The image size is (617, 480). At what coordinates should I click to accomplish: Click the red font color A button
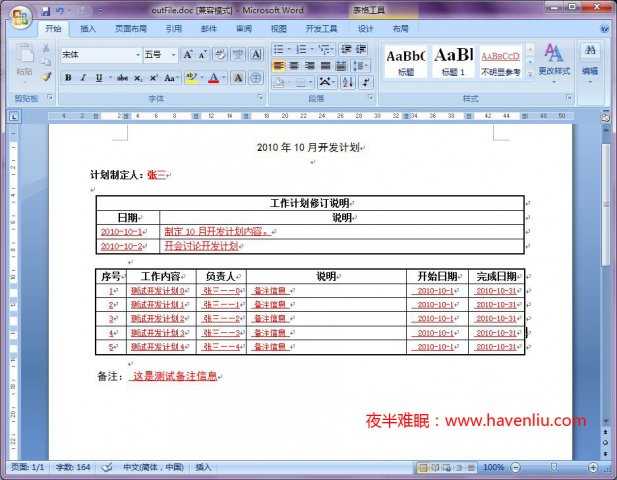click(213, 78)
